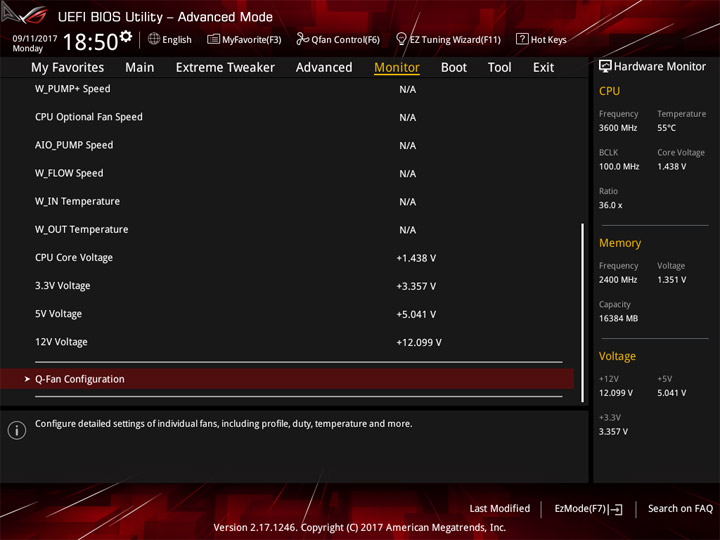Click the Voltage heading in Hardware Monitor
The width and height of the screenshot is (720, 540).
[x=617, y=356]
